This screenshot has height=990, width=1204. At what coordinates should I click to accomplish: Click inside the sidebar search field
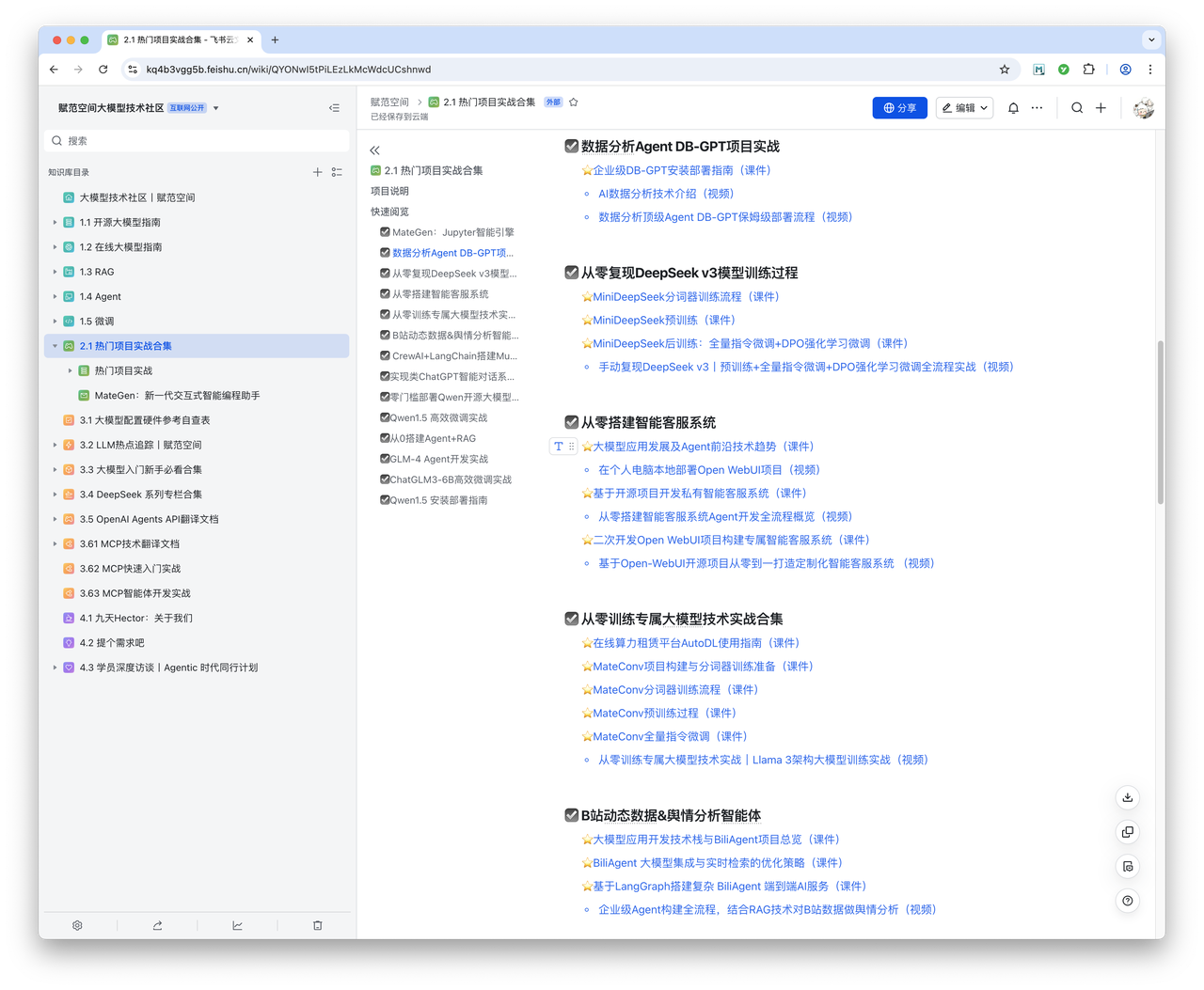[197, 141]
